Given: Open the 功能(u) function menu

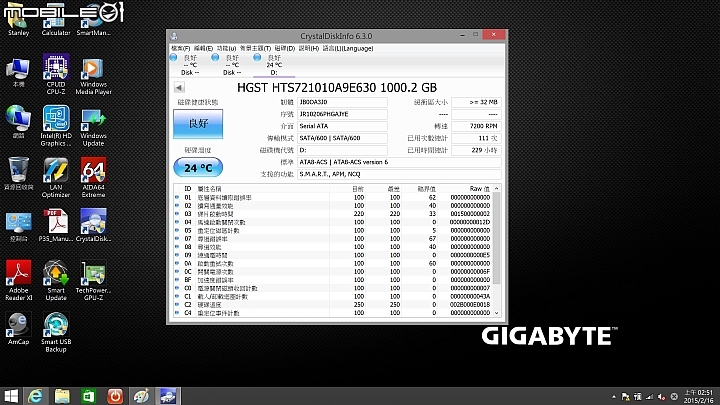Looking at the screenshot, I should point(226,48).
